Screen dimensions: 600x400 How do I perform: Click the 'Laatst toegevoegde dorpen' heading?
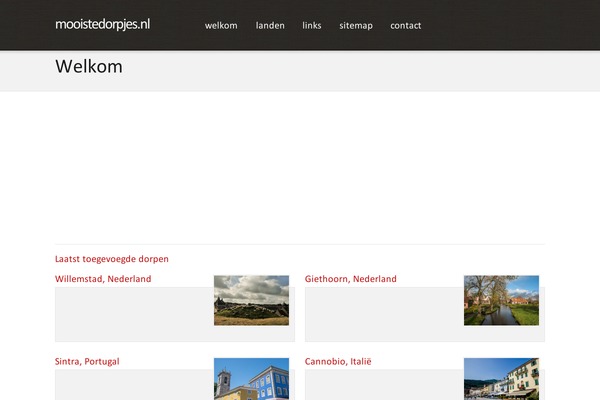tap(112, 259)
